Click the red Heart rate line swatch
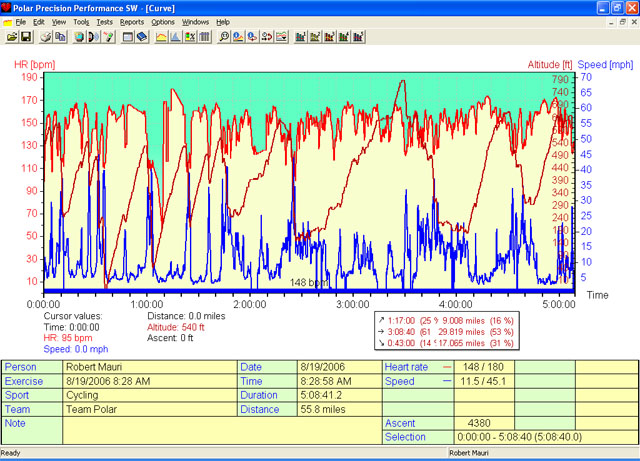Viewport: 640px width, 461px height. (x=447, y=367)
